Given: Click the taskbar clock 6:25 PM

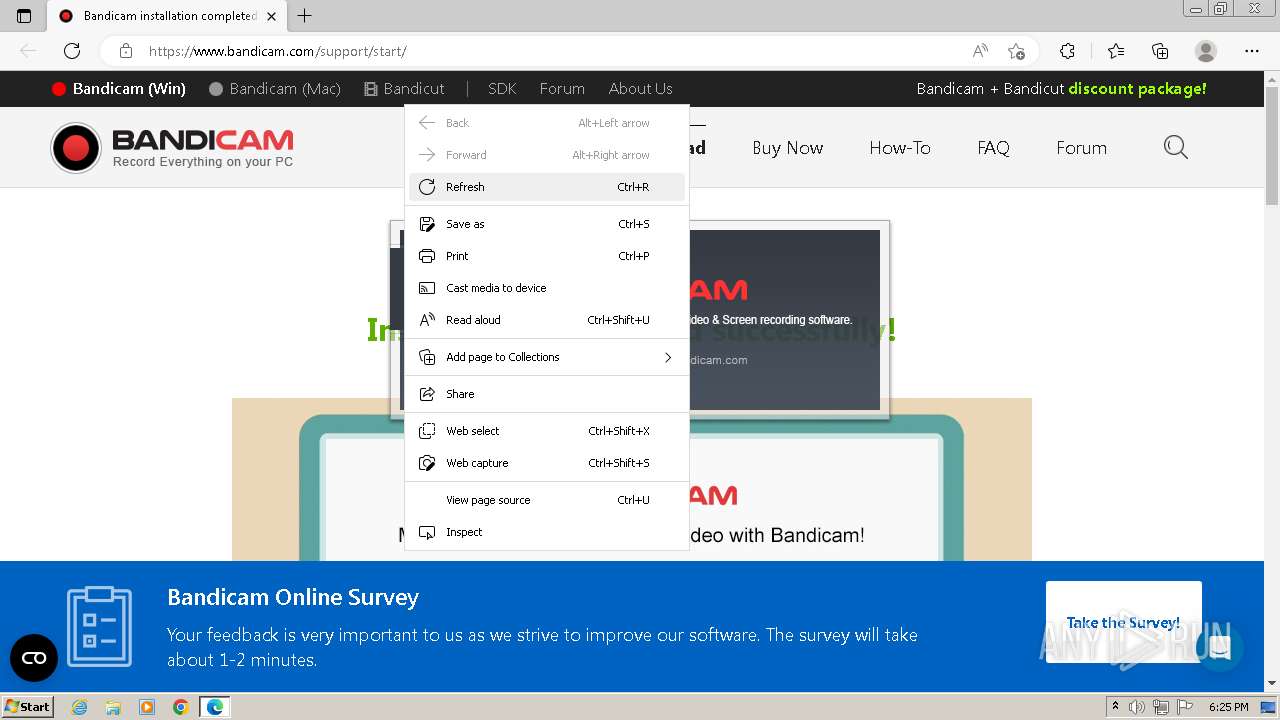Looking at the screenshot, I should 1228,707.
